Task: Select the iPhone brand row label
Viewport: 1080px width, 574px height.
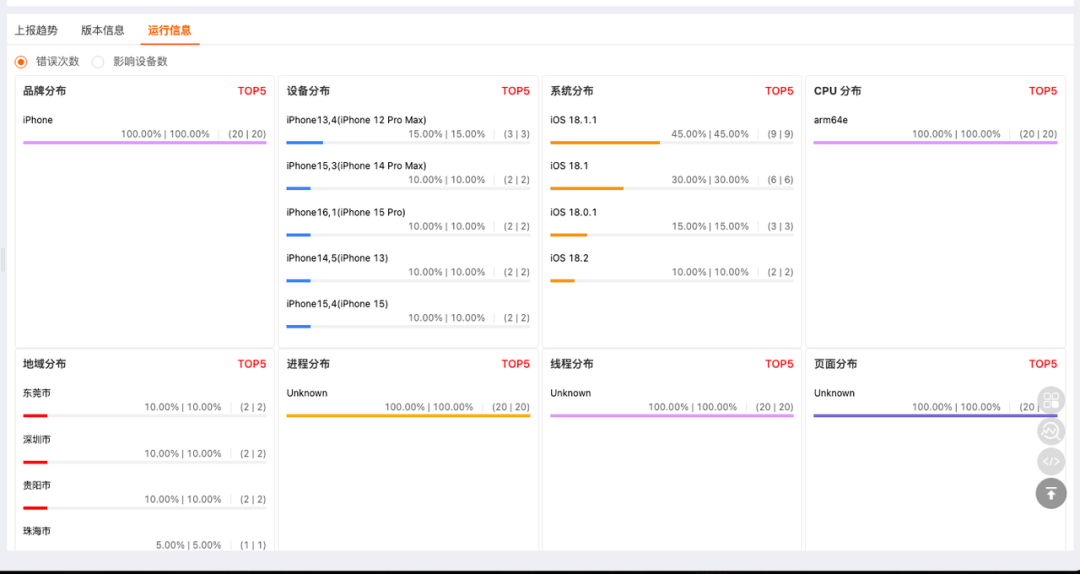Action: (x=38, y=120)
